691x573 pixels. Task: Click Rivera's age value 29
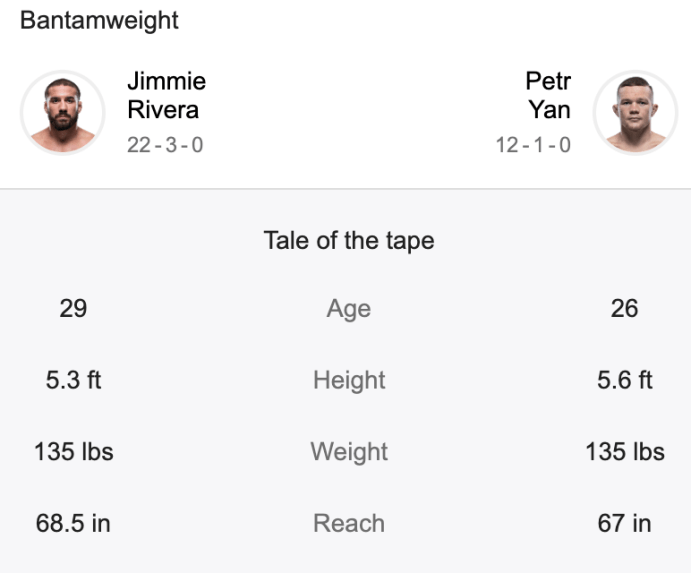pos(73,308)
